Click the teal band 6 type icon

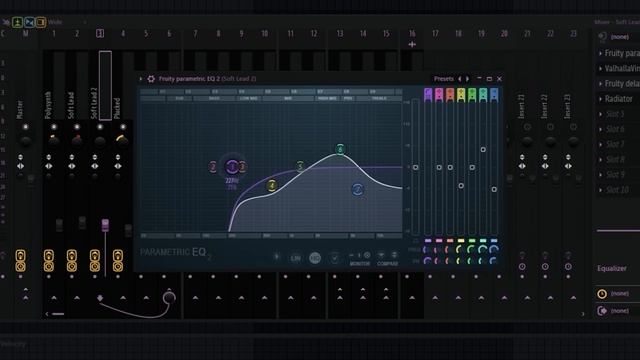483,94
